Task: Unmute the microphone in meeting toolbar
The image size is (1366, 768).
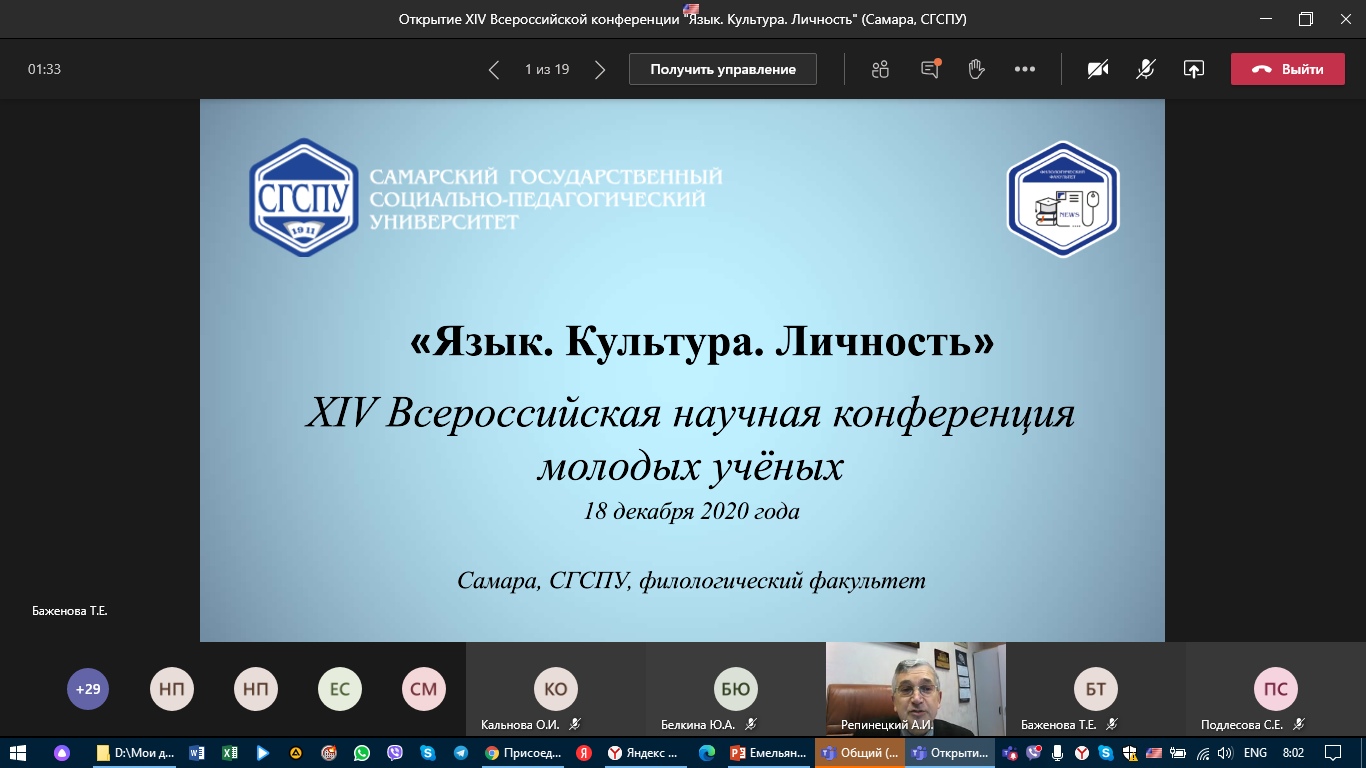Action: [1146, 69]
